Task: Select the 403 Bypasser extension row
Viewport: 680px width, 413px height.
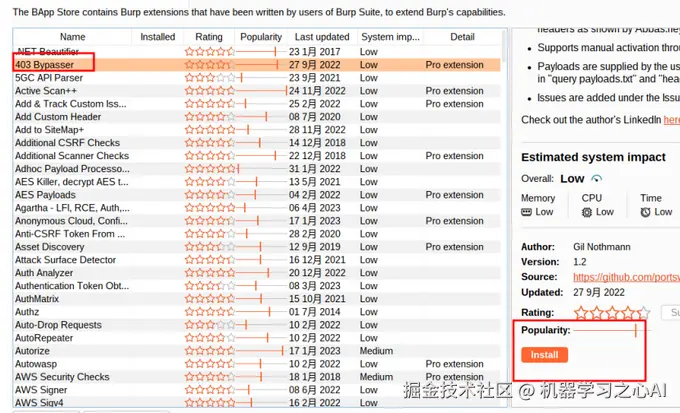Action: point(257,65)
